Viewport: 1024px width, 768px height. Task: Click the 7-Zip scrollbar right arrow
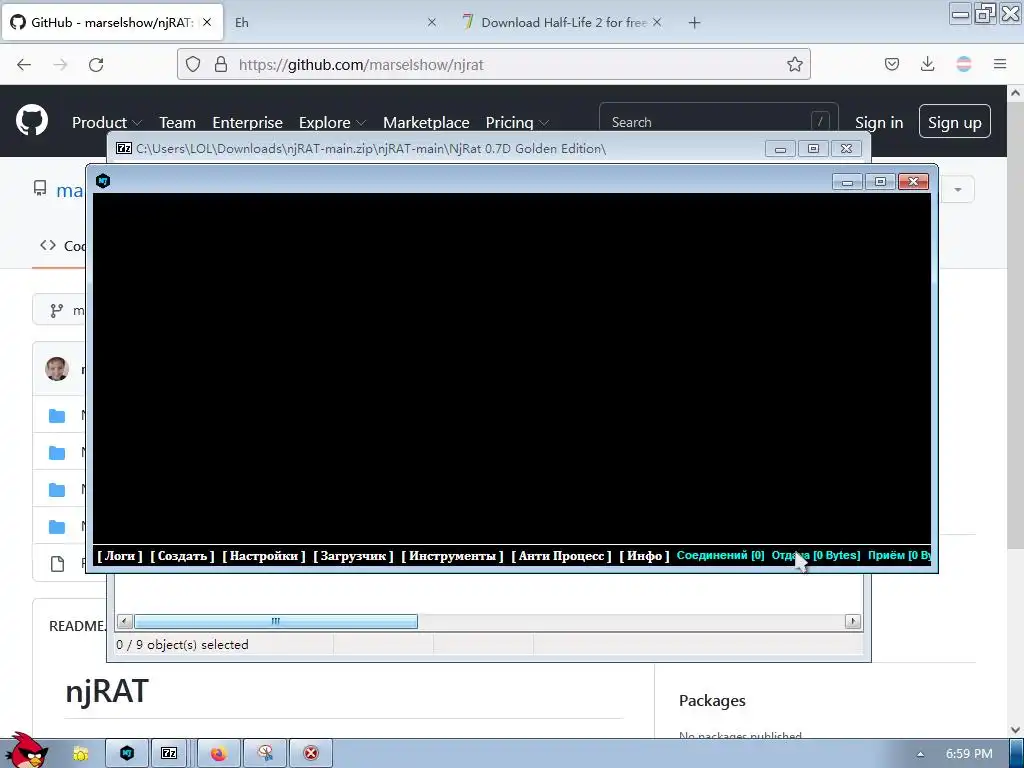pos(852,621)
